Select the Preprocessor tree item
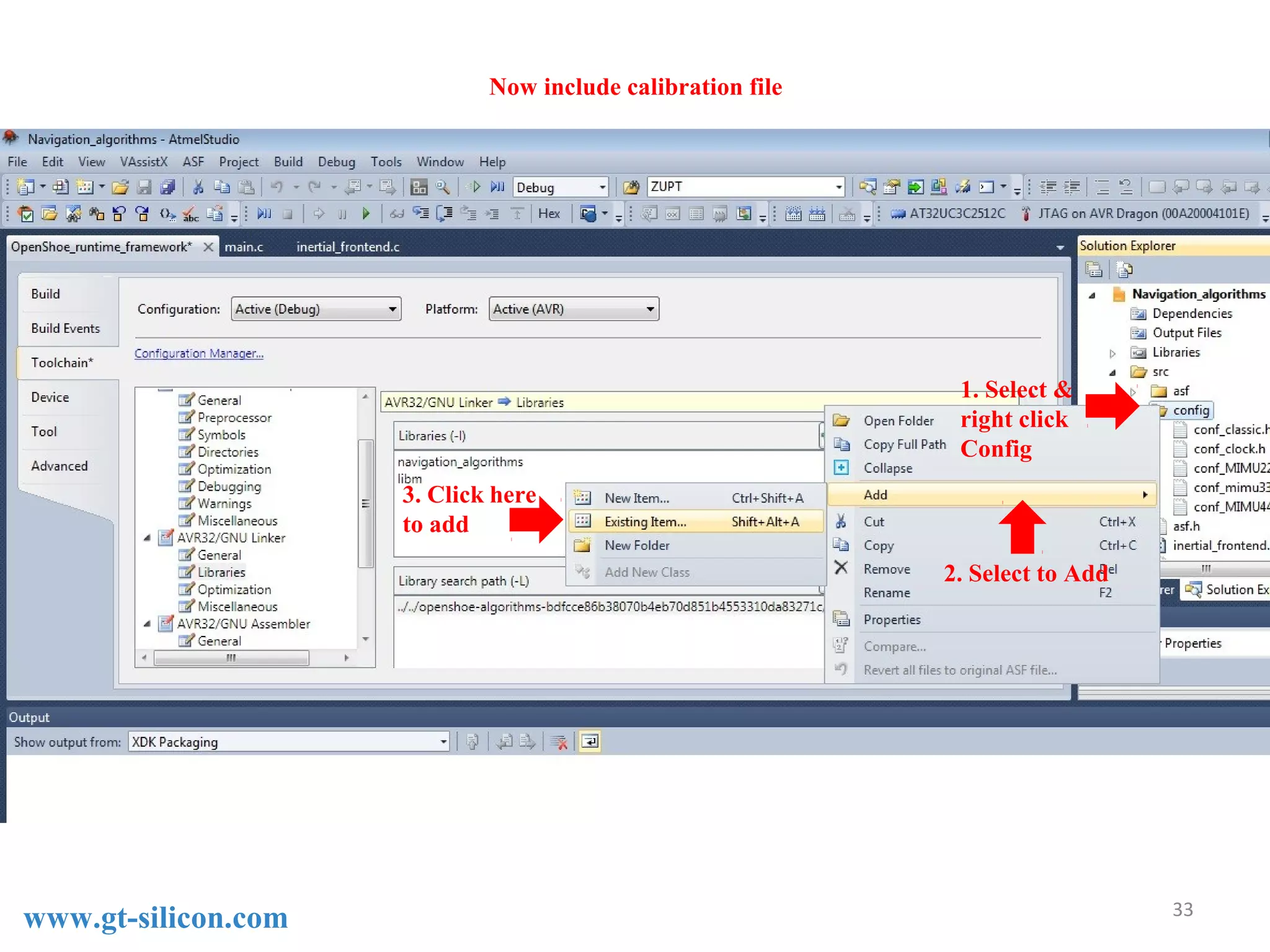 pyautogui.click(x=234, y=418)
